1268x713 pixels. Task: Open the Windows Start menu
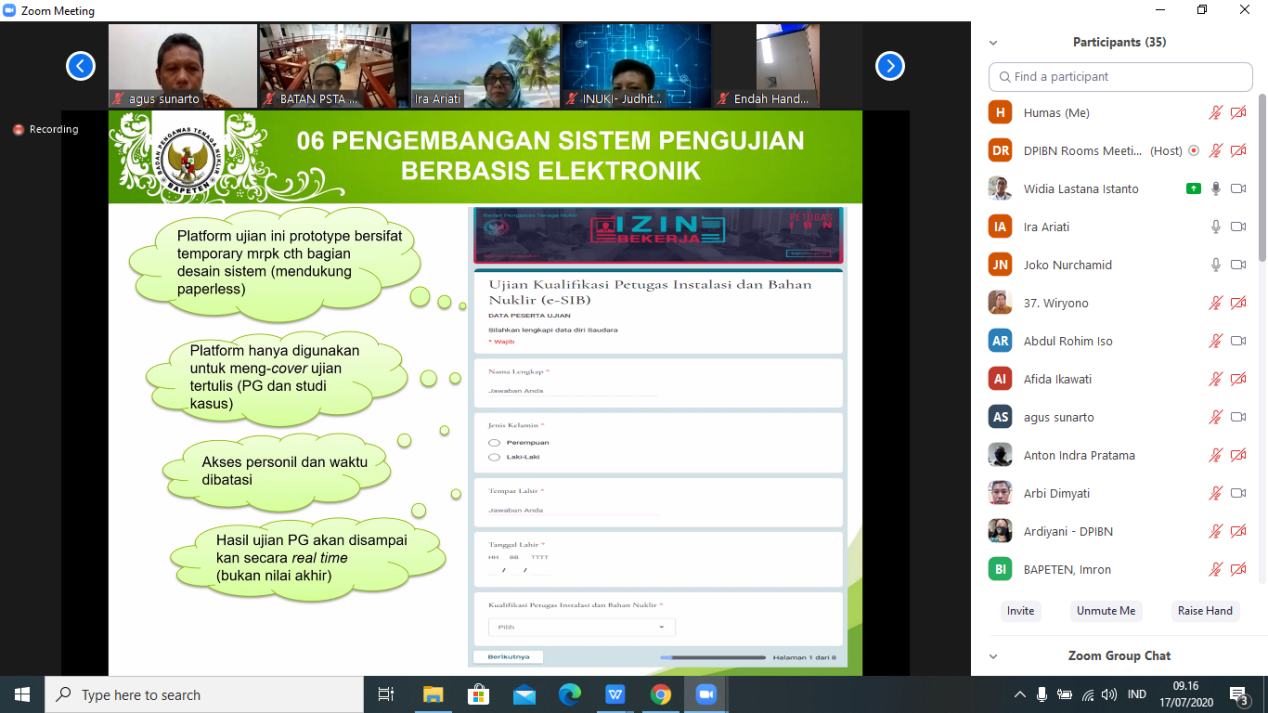tap(22, 694)
